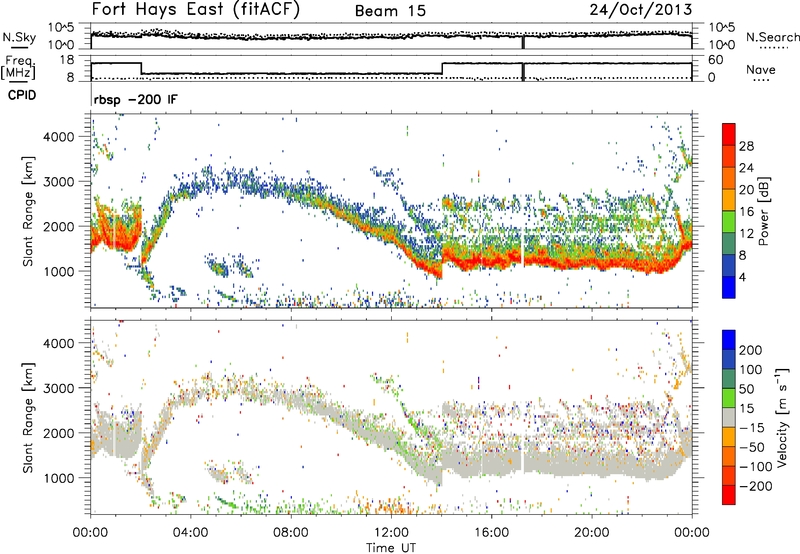This screenshot has width=800, height=554.
Task: Click the 16 dB color bar label
Action: coord(746,212)
